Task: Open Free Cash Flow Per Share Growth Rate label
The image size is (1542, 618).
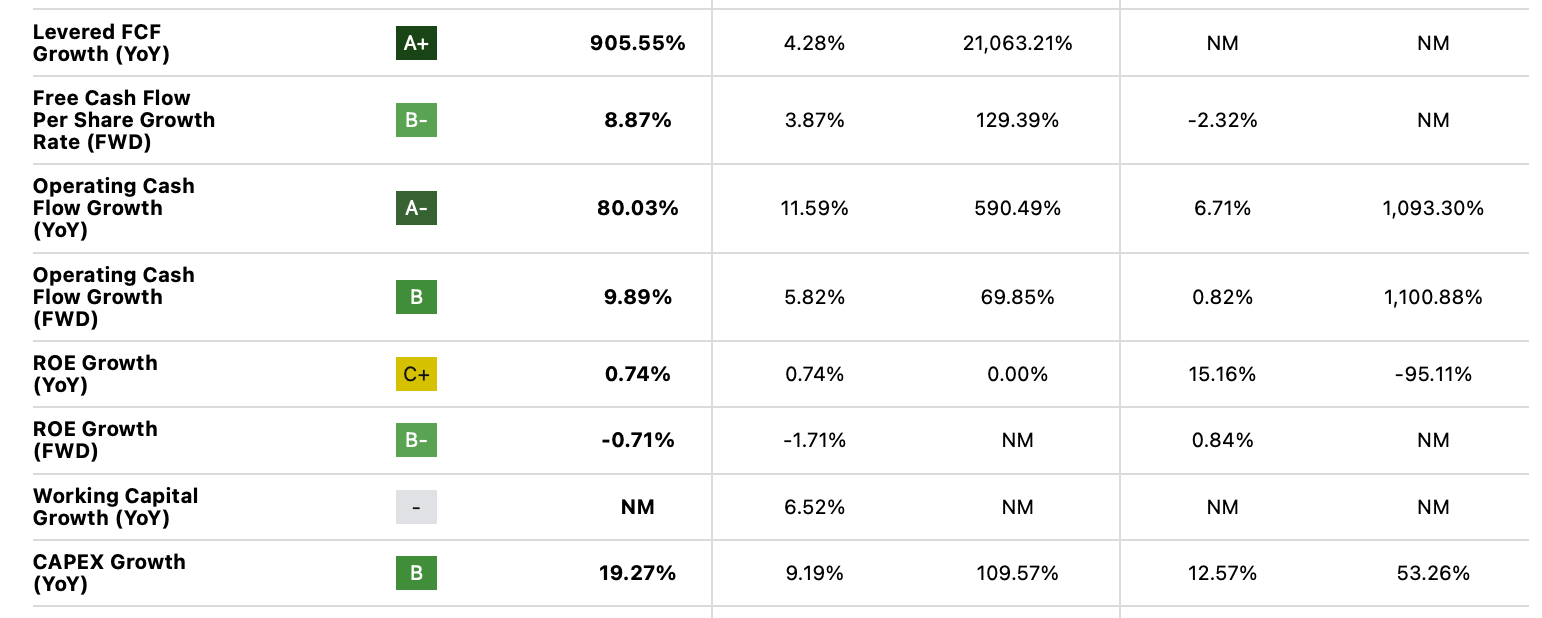Action: point(123,120)
